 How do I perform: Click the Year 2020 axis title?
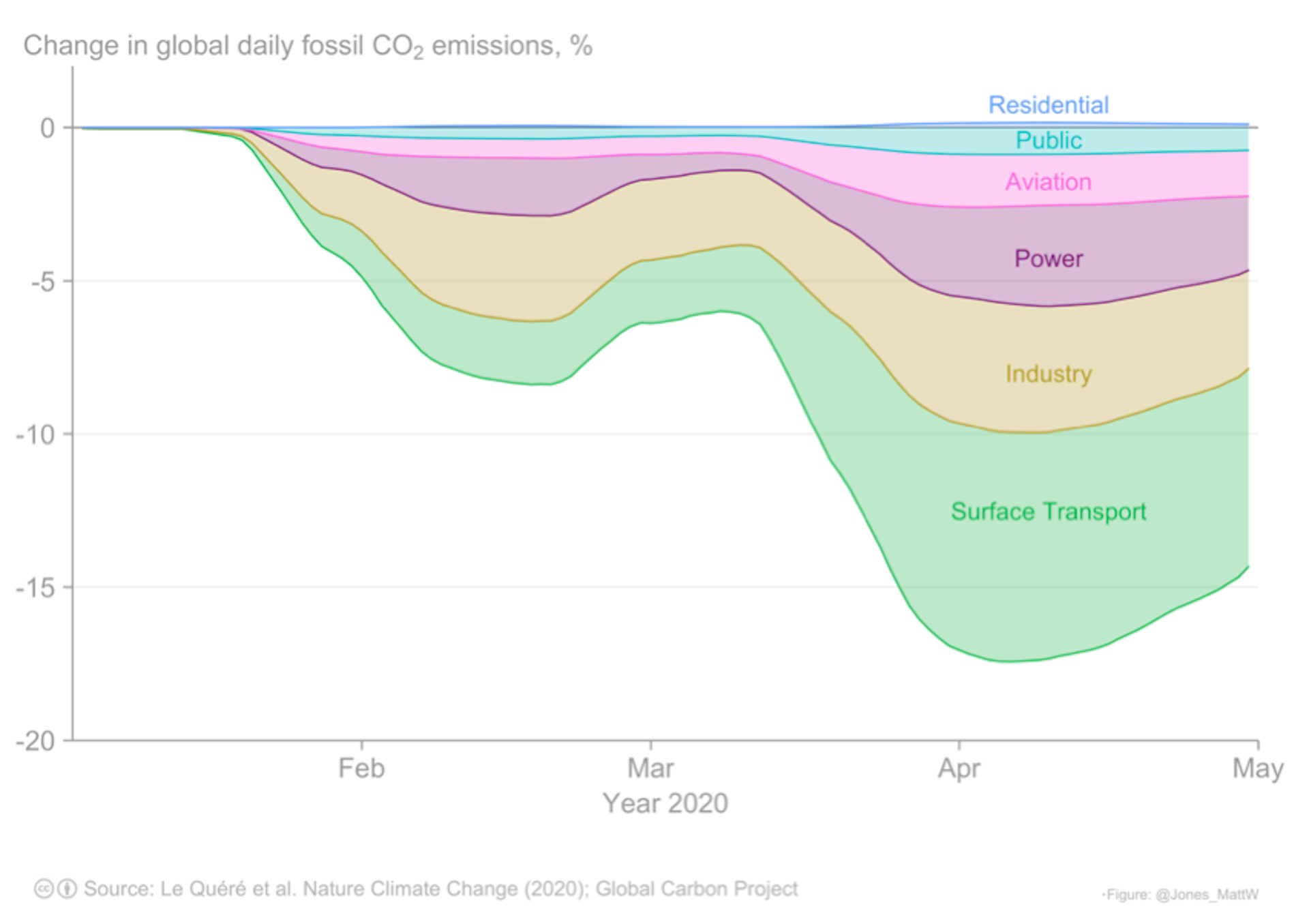point(665,803)
